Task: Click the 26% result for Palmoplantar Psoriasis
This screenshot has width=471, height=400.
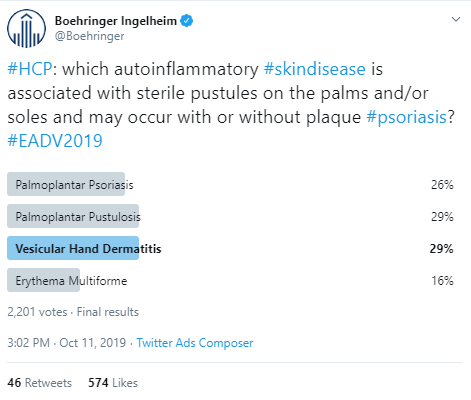Action: 442,184
